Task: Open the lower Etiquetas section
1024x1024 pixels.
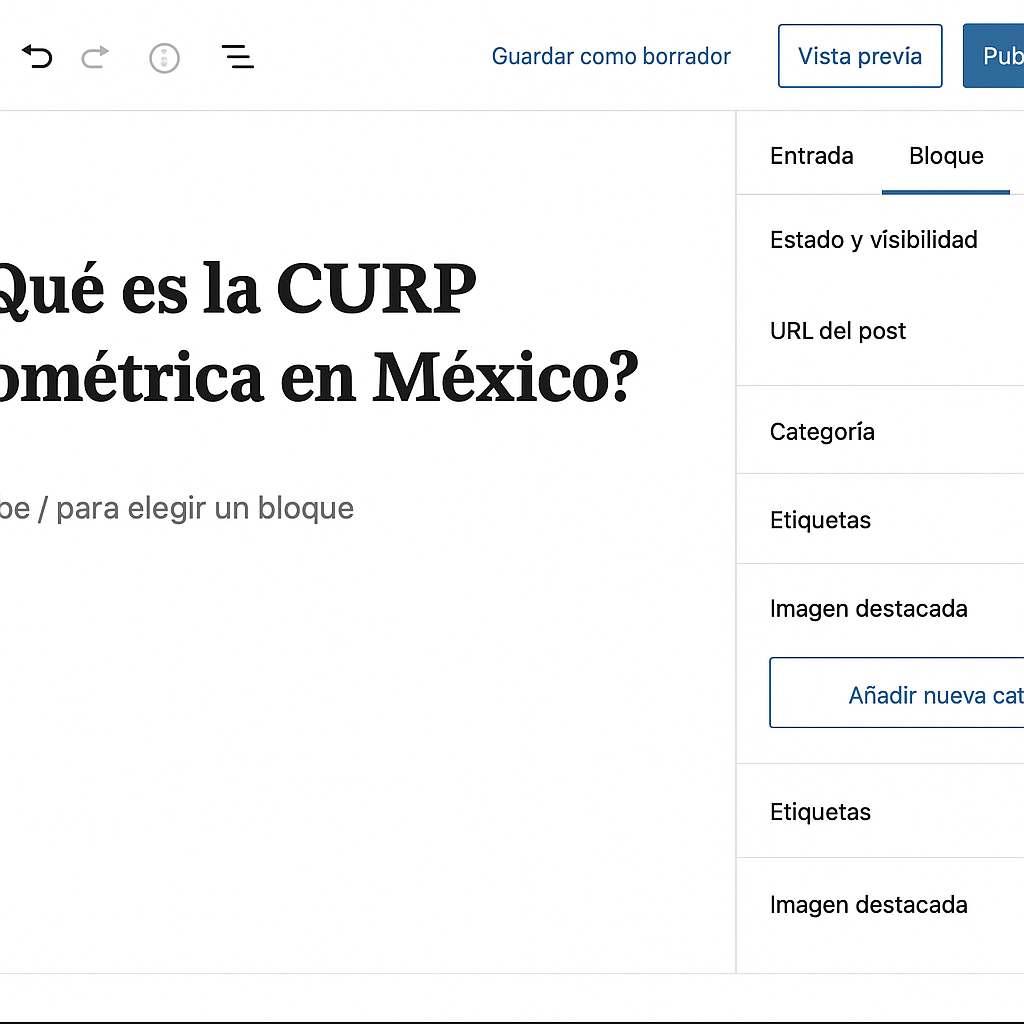Action: point(820,812)
